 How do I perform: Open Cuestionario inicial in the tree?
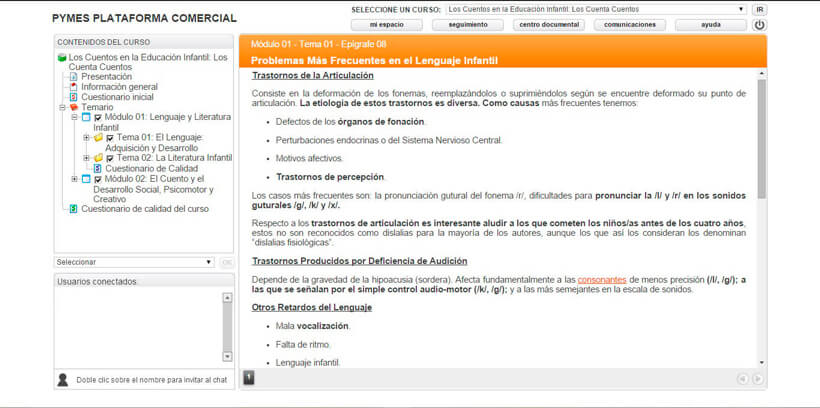(117, 97)
